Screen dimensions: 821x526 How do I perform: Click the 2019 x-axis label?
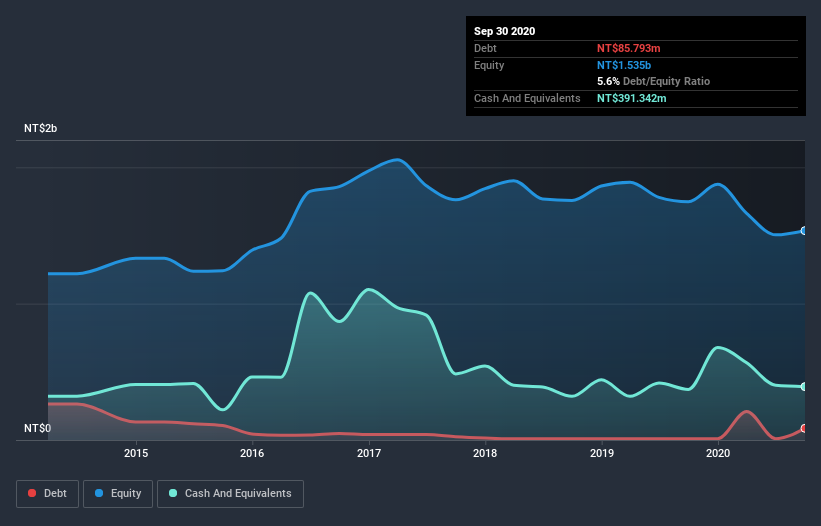(x=602, y=453)
